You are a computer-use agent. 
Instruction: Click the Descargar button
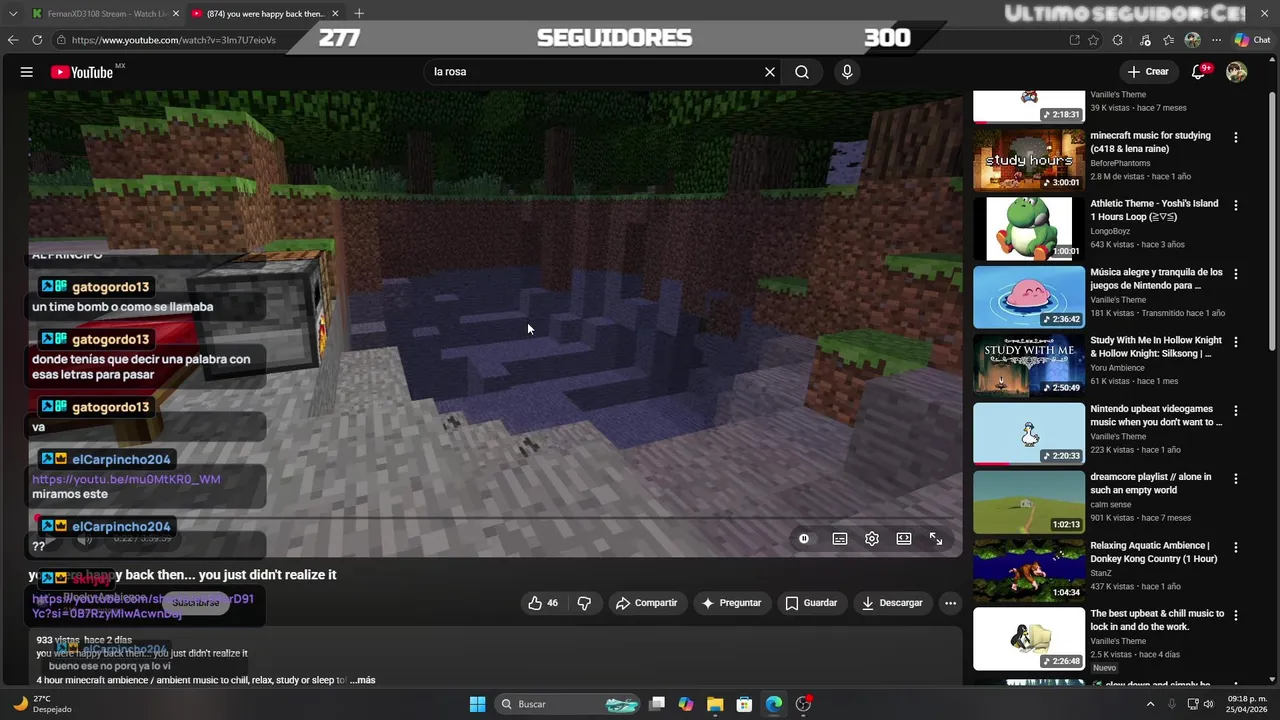point(892,603)
